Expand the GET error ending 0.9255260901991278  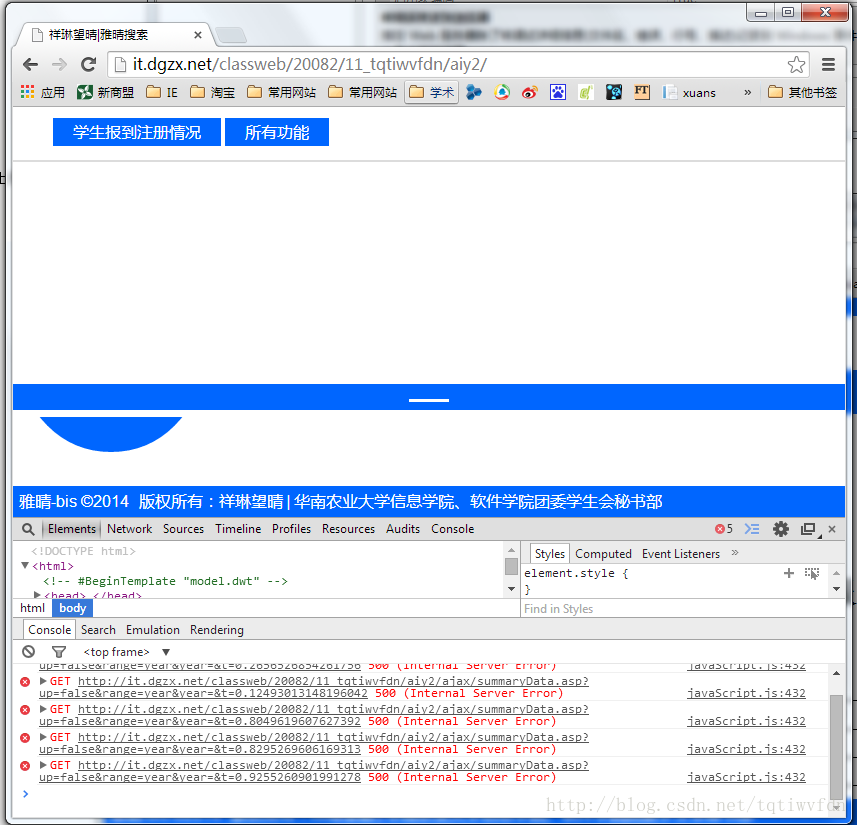pos(43,765)
